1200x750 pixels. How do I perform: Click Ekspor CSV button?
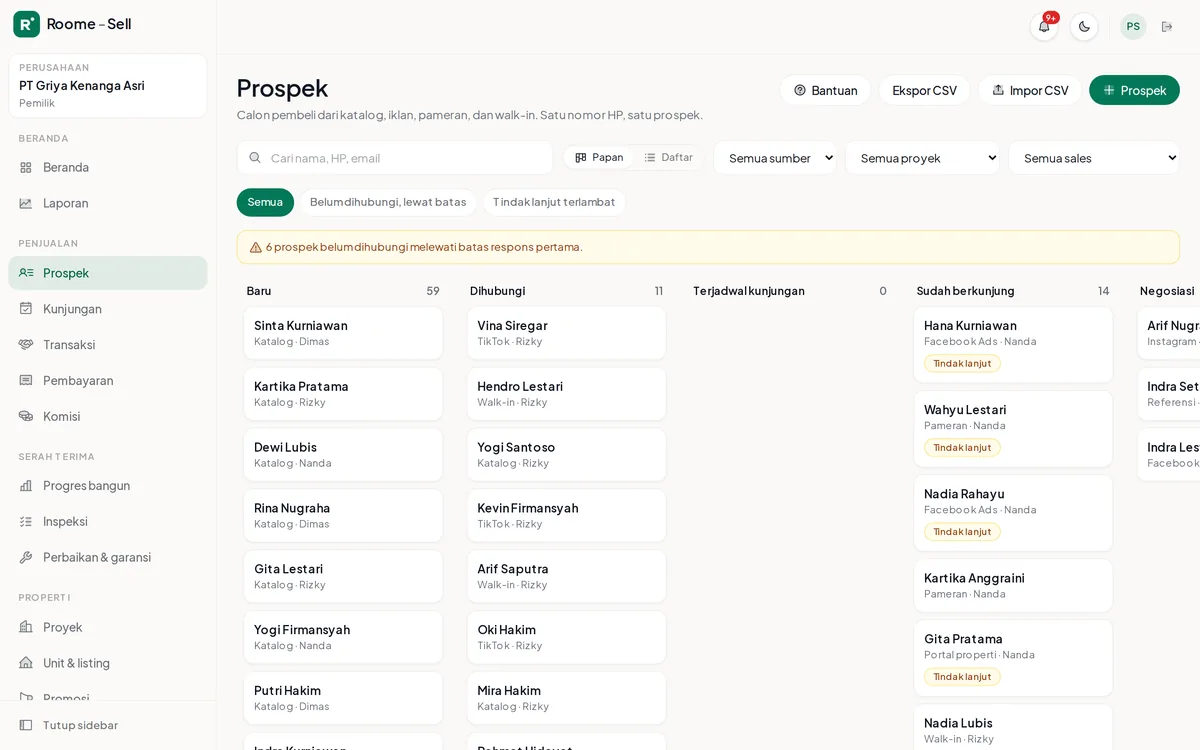924,90
